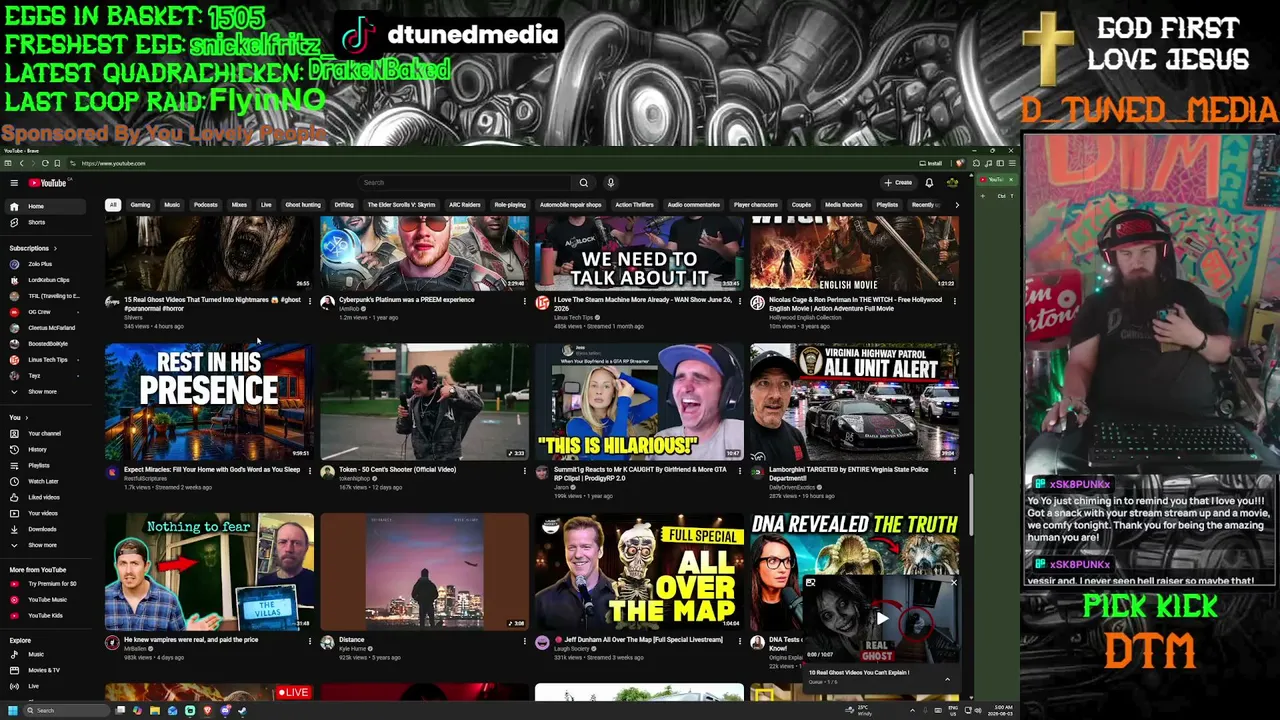Viewport: 1280px width, 720px height.
Task: Click the YouTube logo
Action: (x=47, y=183)
